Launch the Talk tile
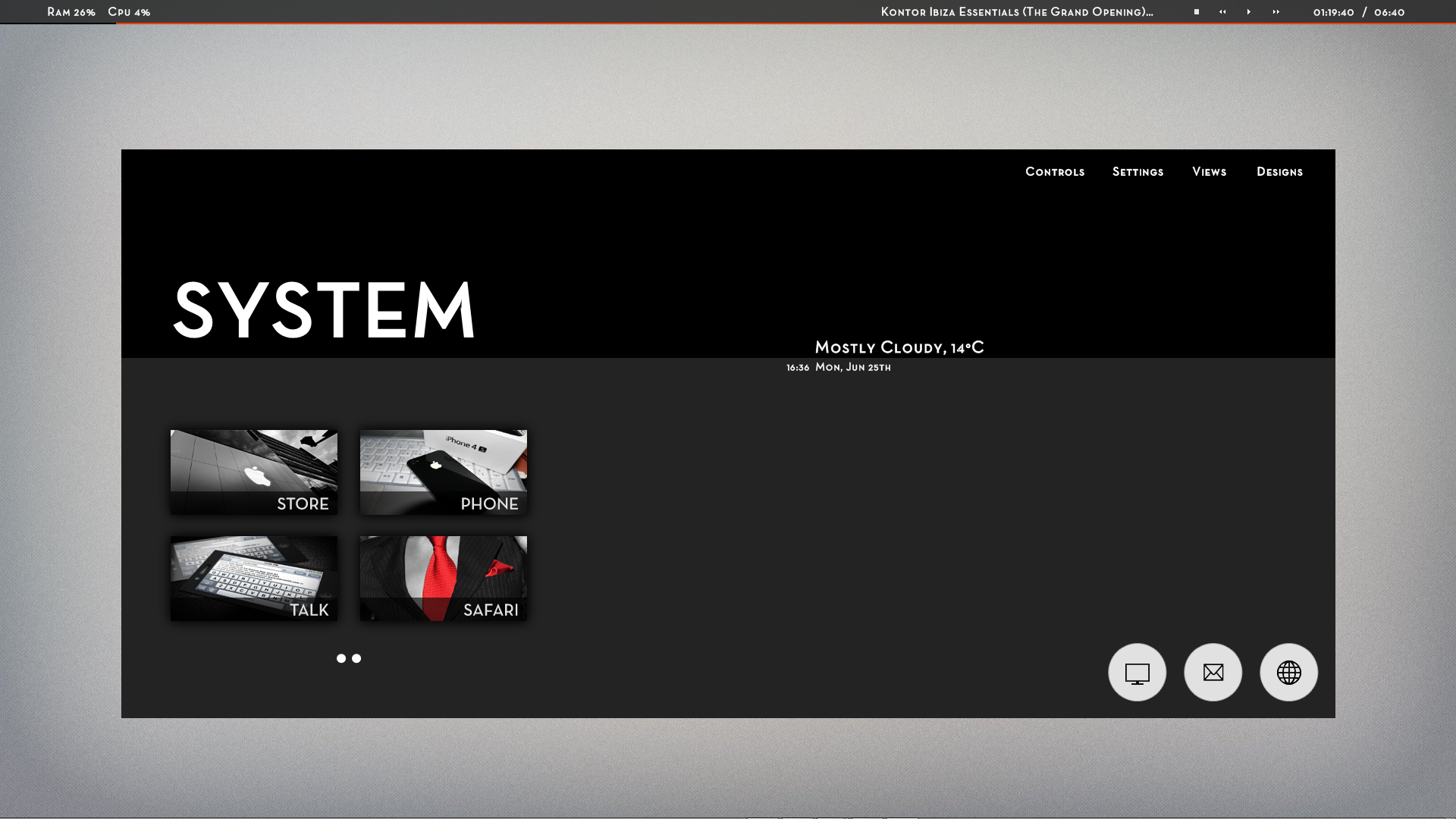The image size is (1456, 819). click(254, 579)
